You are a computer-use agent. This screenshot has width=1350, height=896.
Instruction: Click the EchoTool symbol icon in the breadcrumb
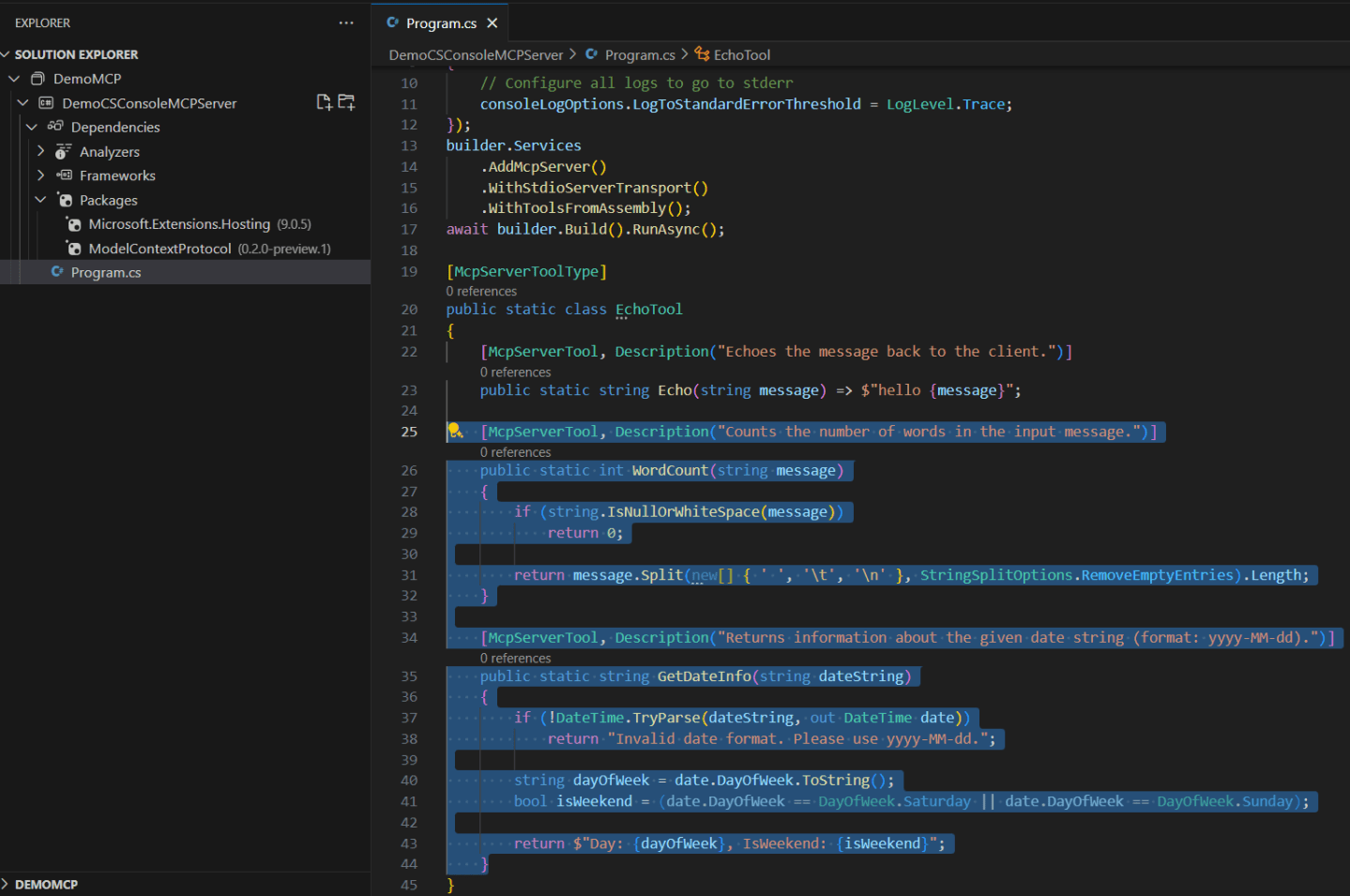coord(702,54)
